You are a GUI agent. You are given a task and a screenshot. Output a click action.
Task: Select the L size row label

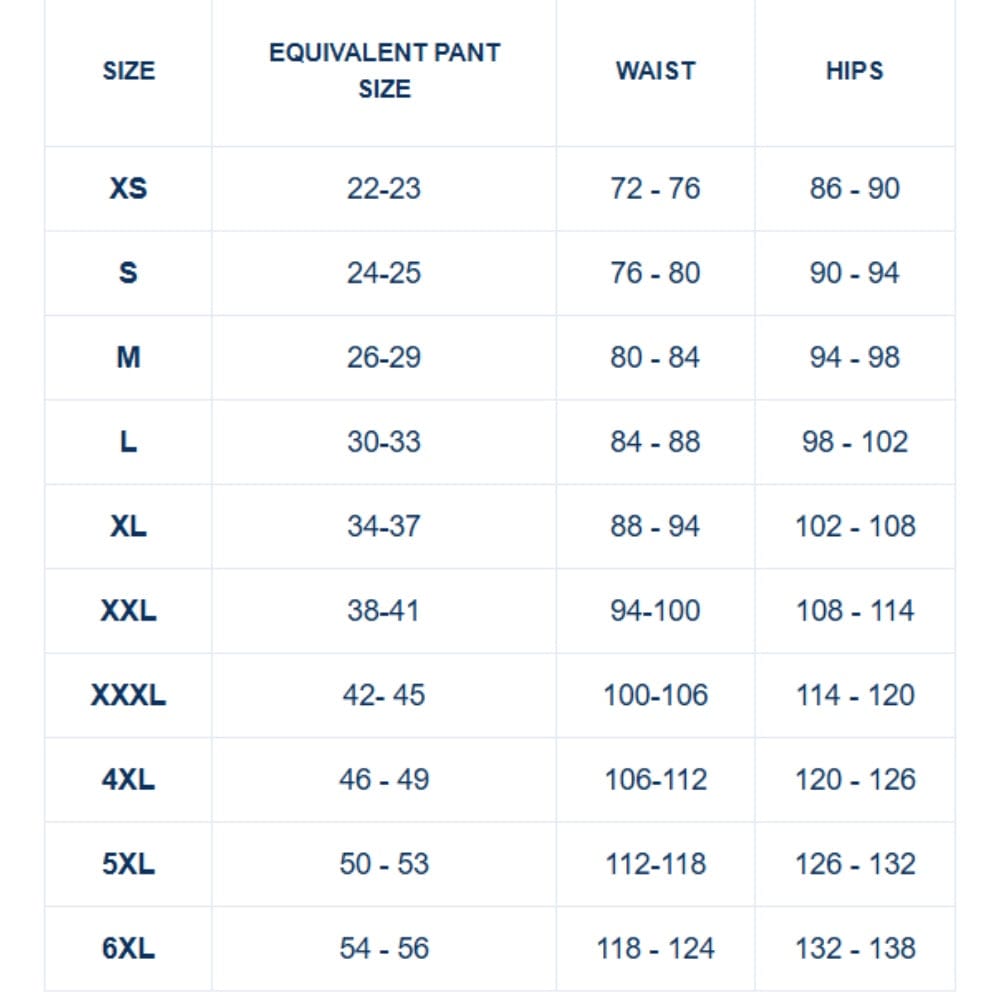[128, 442]
